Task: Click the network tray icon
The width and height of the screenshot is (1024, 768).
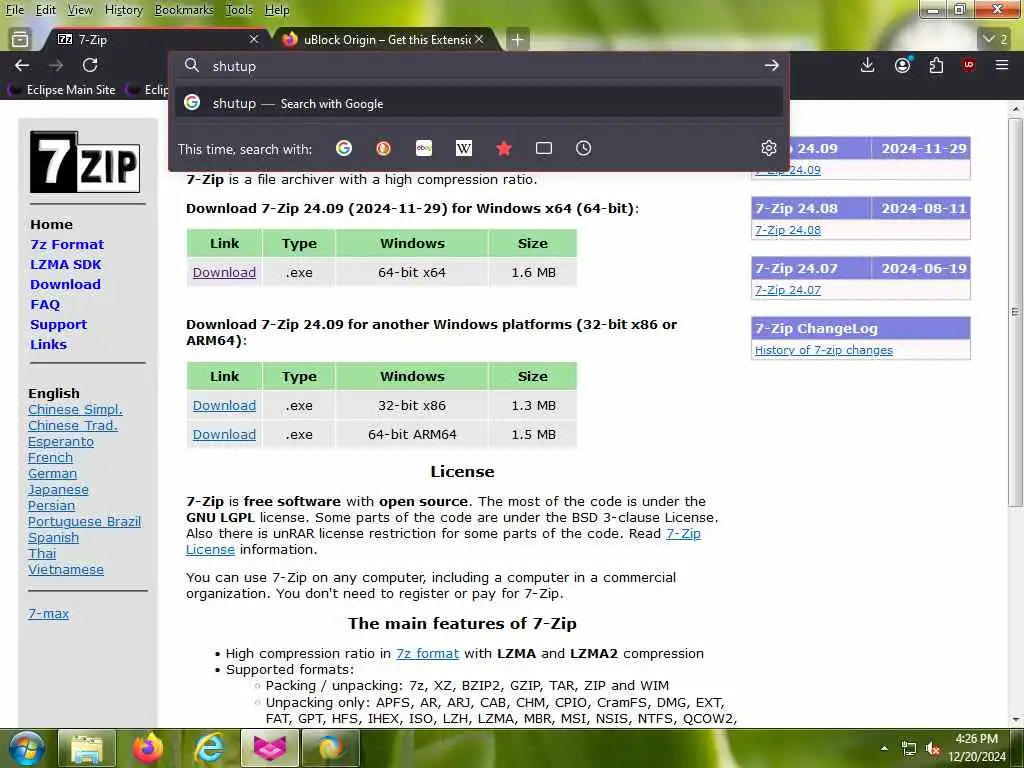Action: tap(908, 749)
